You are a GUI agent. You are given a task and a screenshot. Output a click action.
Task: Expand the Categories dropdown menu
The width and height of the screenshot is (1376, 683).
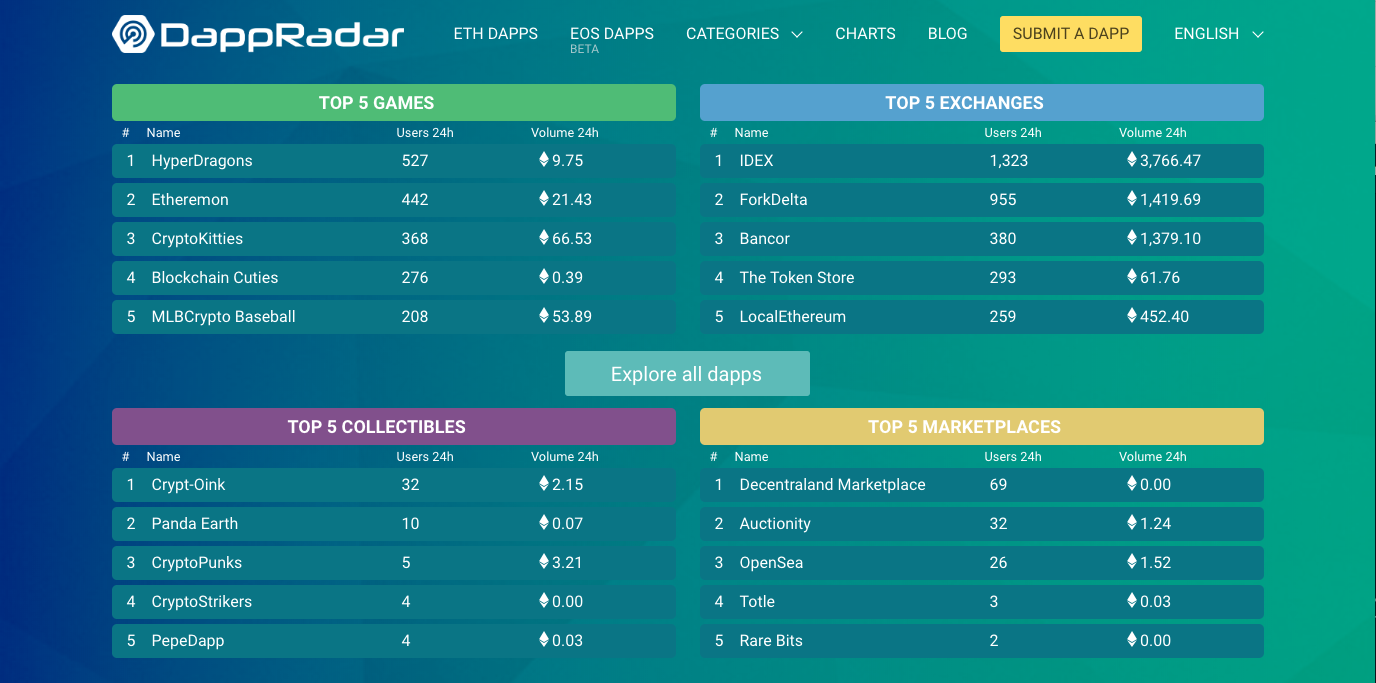pyautogui.click(x=744, y=34)
